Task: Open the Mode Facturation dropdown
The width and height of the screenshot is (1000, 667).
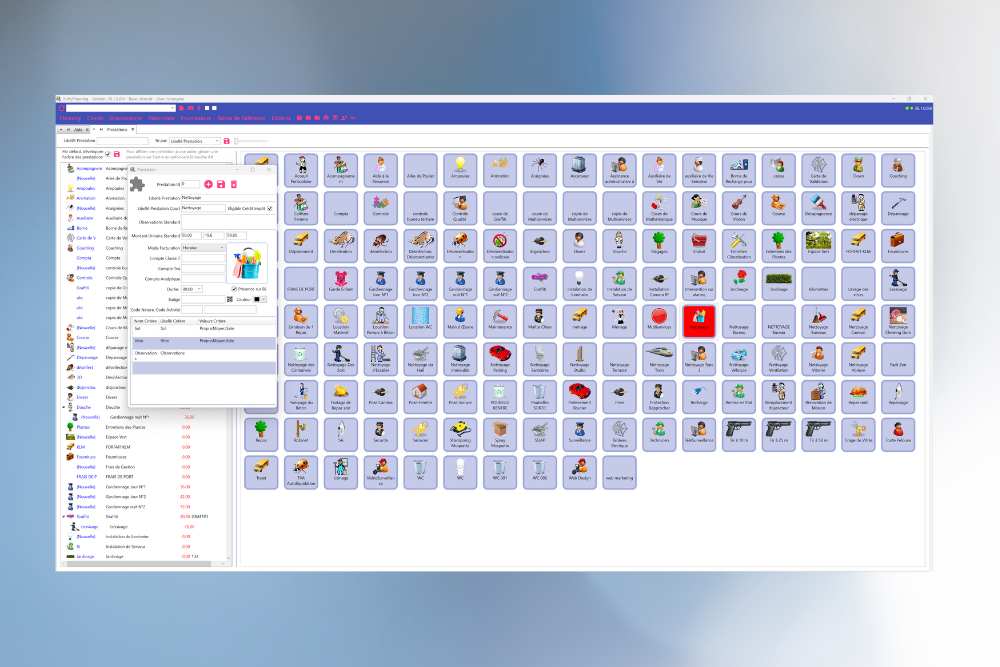Action: pos(203,247)
